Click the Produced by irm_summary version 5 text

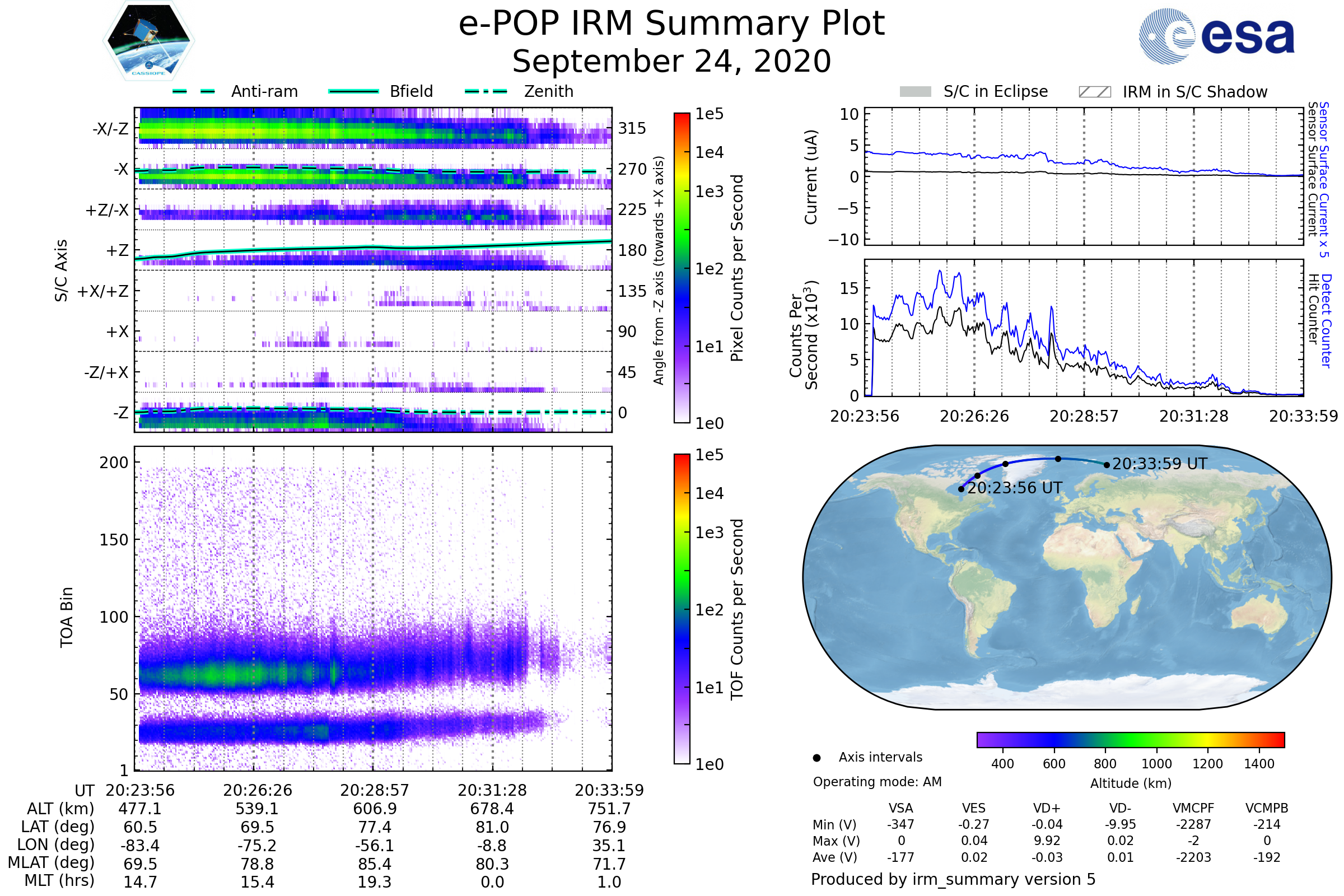click(953, 879)
